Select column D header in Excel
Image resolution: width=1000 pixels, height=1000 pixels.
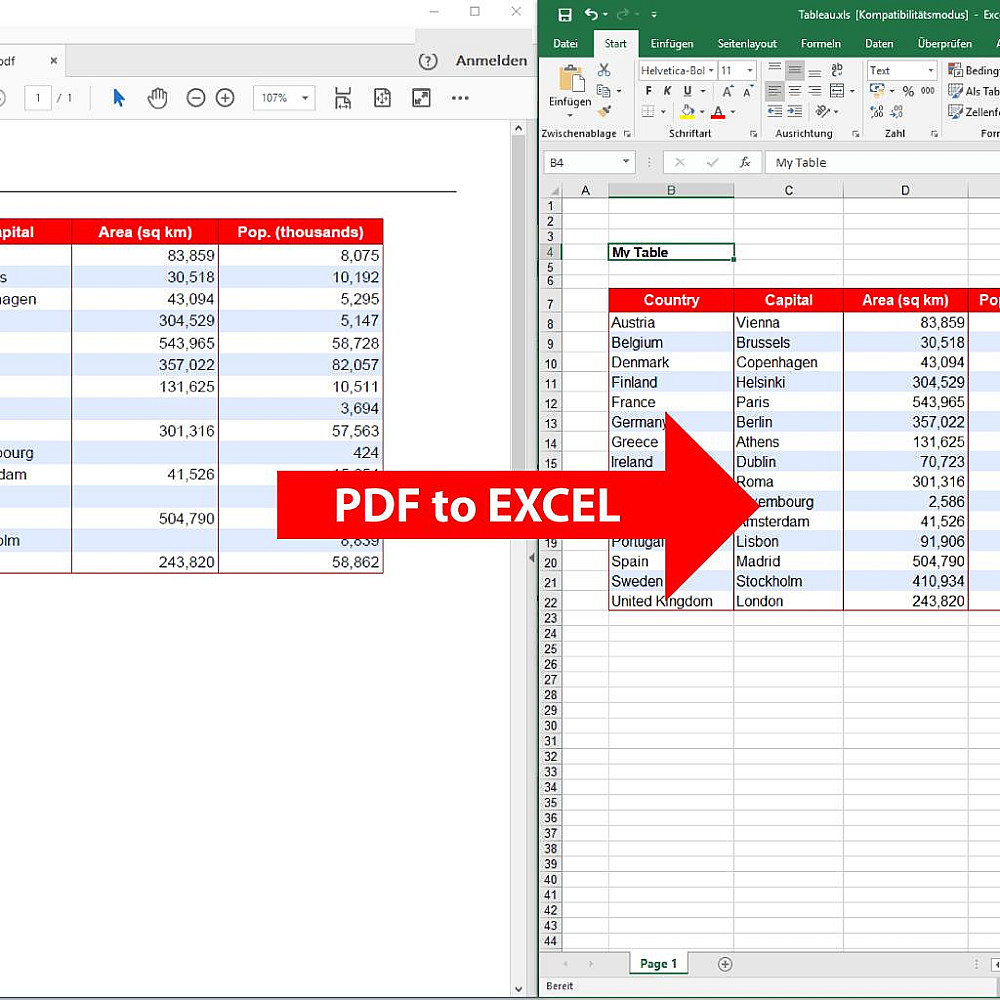coord(905,190)
